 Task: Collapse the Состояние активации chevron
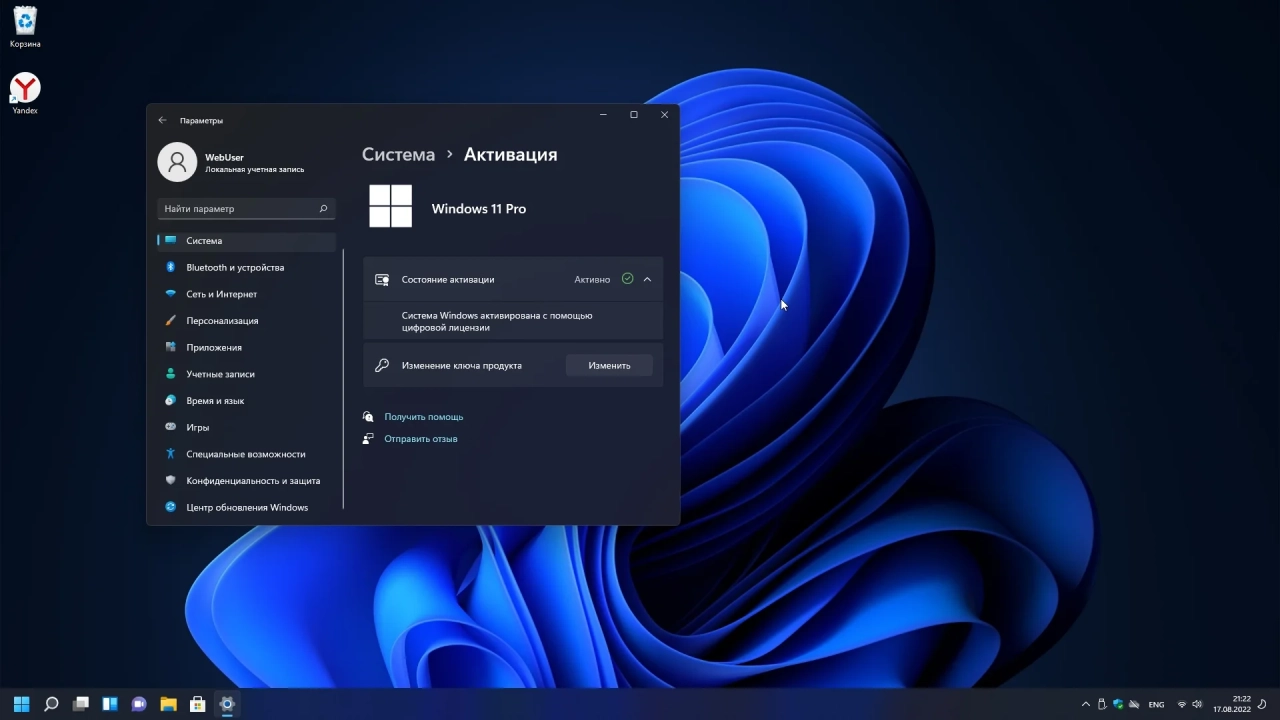(647, 280)
